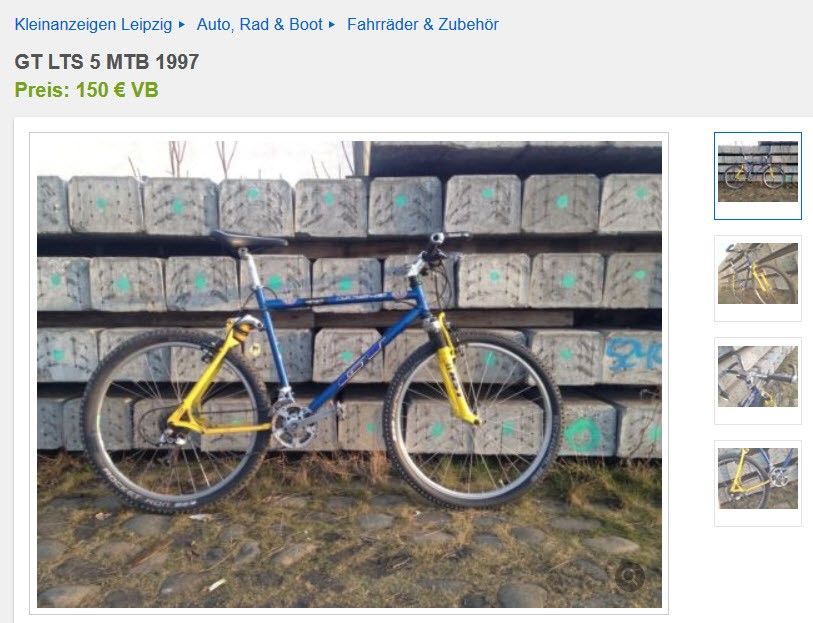813x623 pixels.
Task: Click the bike's rear wheel in main photo
Action: click(x=177, y=421)
